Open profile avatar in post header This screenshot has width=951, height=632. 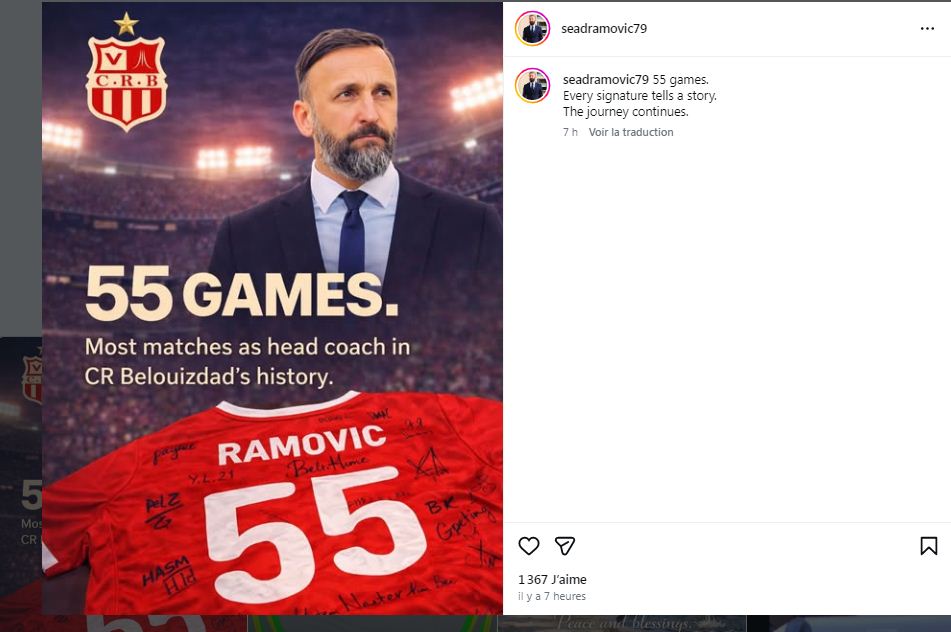click(x=533, y=29)
